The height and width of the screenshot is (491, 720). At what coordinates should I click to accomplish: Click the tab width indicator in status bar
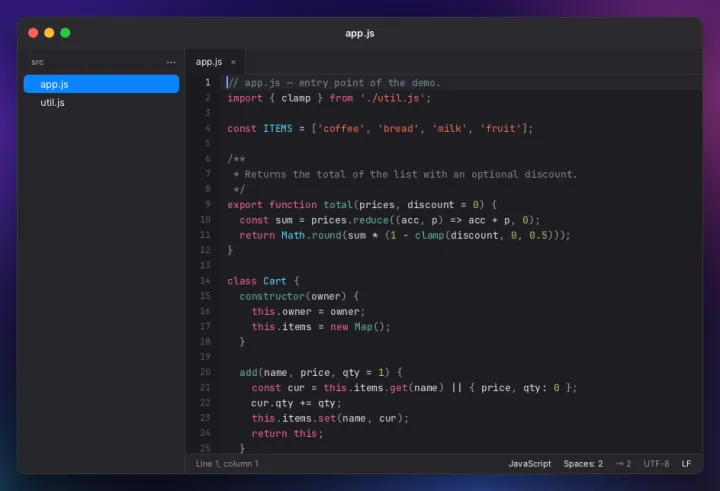click(623, 463)
